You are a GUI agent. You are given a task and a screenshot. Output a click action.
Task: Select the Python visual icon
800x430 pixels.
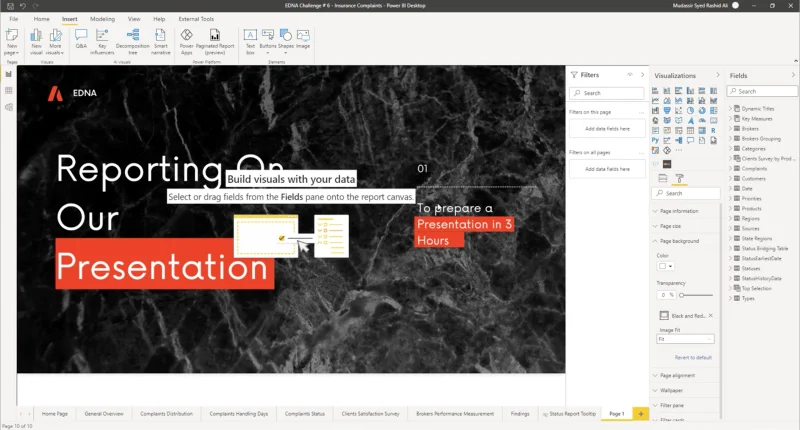655,140
